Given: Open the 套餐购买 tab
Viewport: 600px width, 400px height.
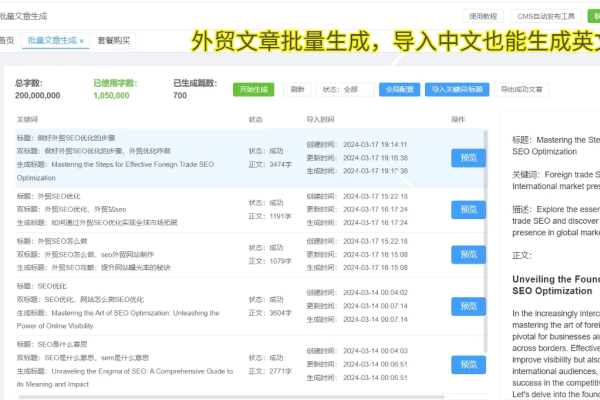Looking at the screenshot, I should 114,41.
